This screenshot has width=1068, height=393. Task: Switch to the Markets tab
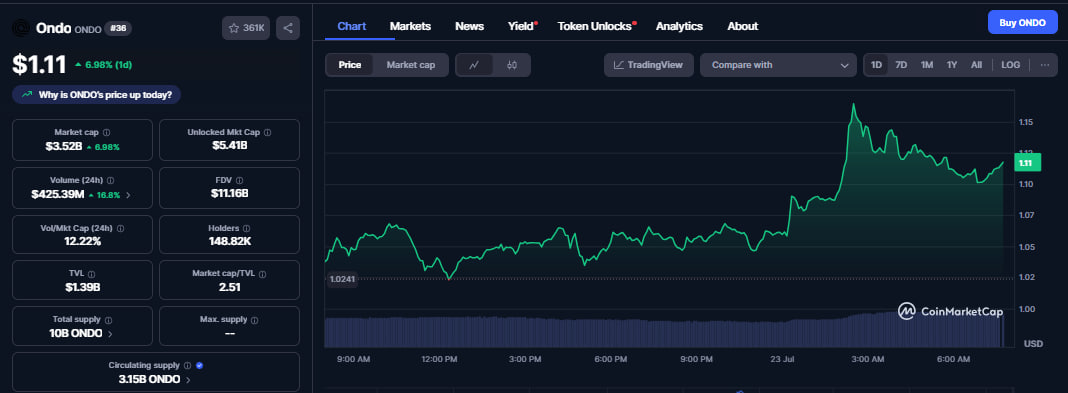coord(410,26)
